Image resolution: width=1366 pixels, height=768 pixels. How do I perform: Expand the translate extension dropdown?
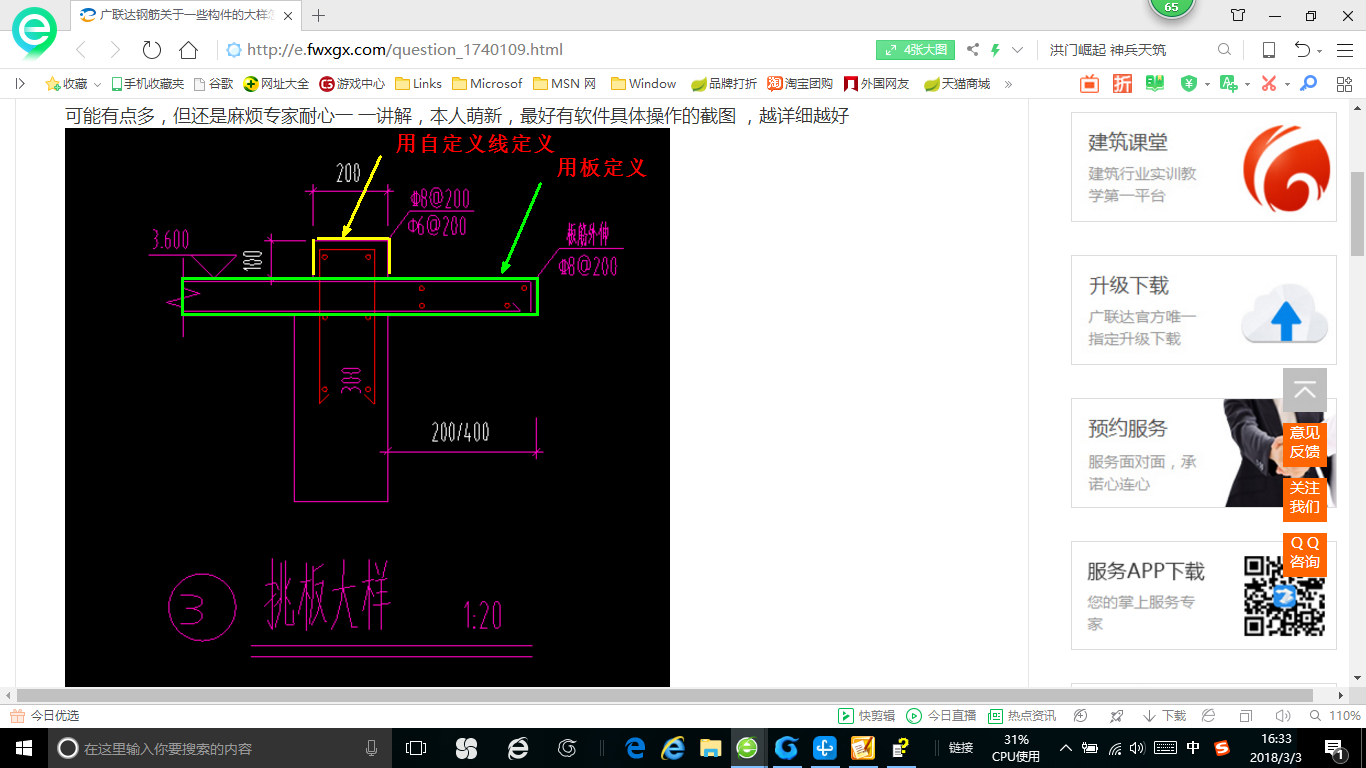pyautogui.click(x=1247, y=85)
